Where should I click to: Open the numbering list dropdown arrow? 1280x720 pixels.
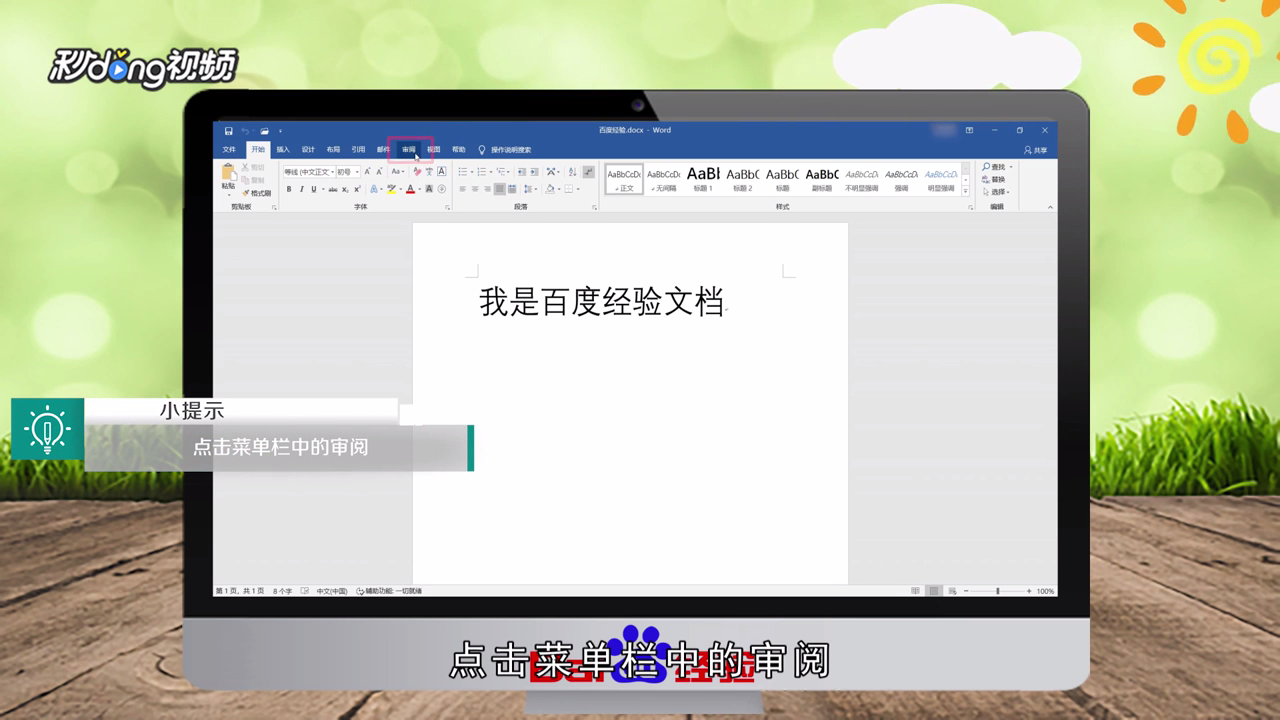491,172
